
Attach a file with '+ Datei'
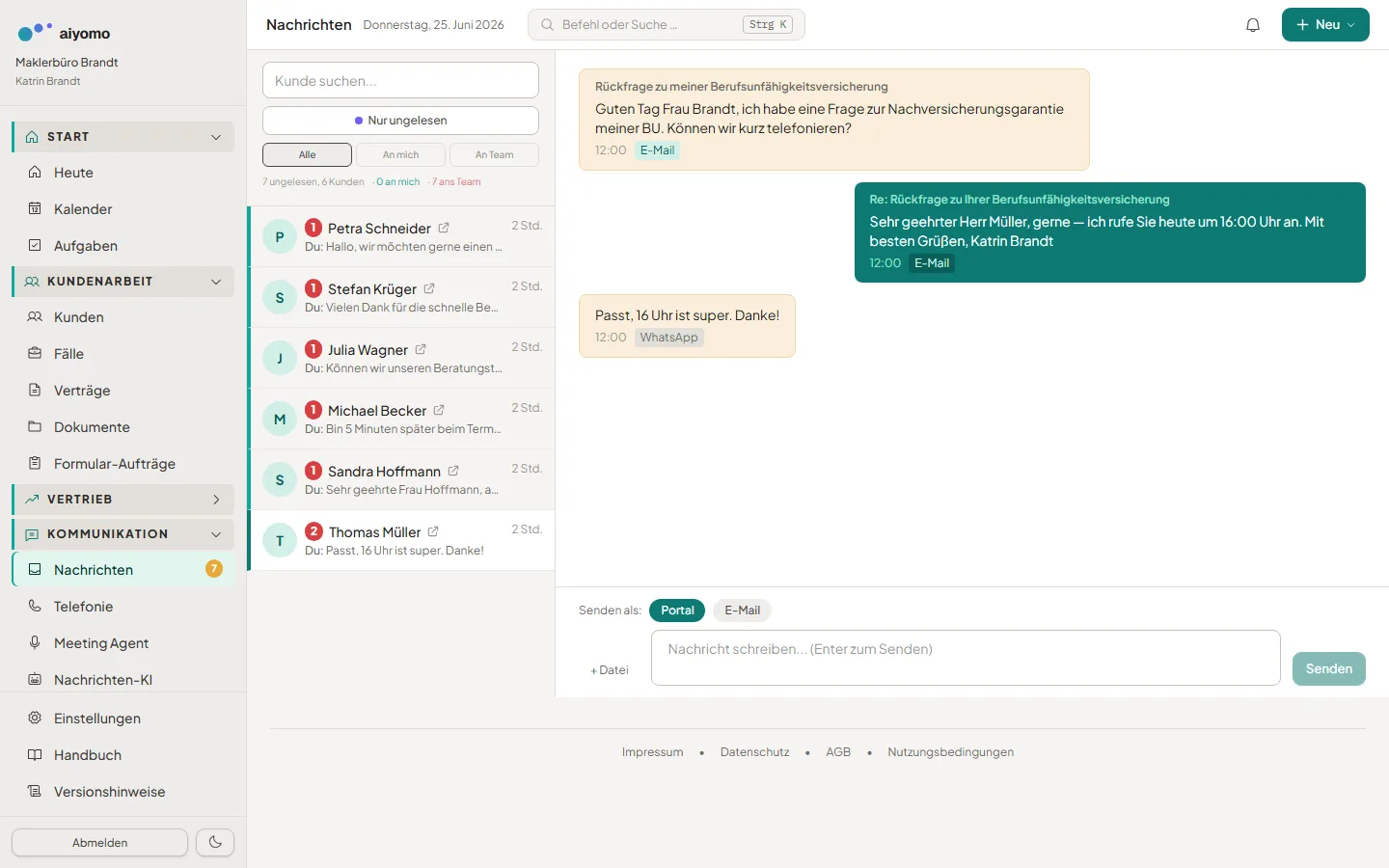click(x=610, y=670)
